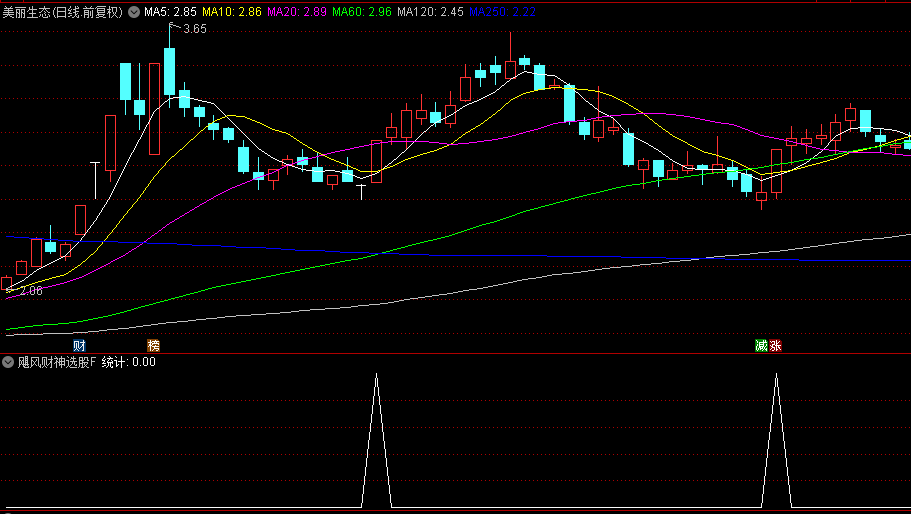911x514 pixels.
Task: Expand 飓风财神选股F indicator dropdown arrow
Action: point(8,362)
